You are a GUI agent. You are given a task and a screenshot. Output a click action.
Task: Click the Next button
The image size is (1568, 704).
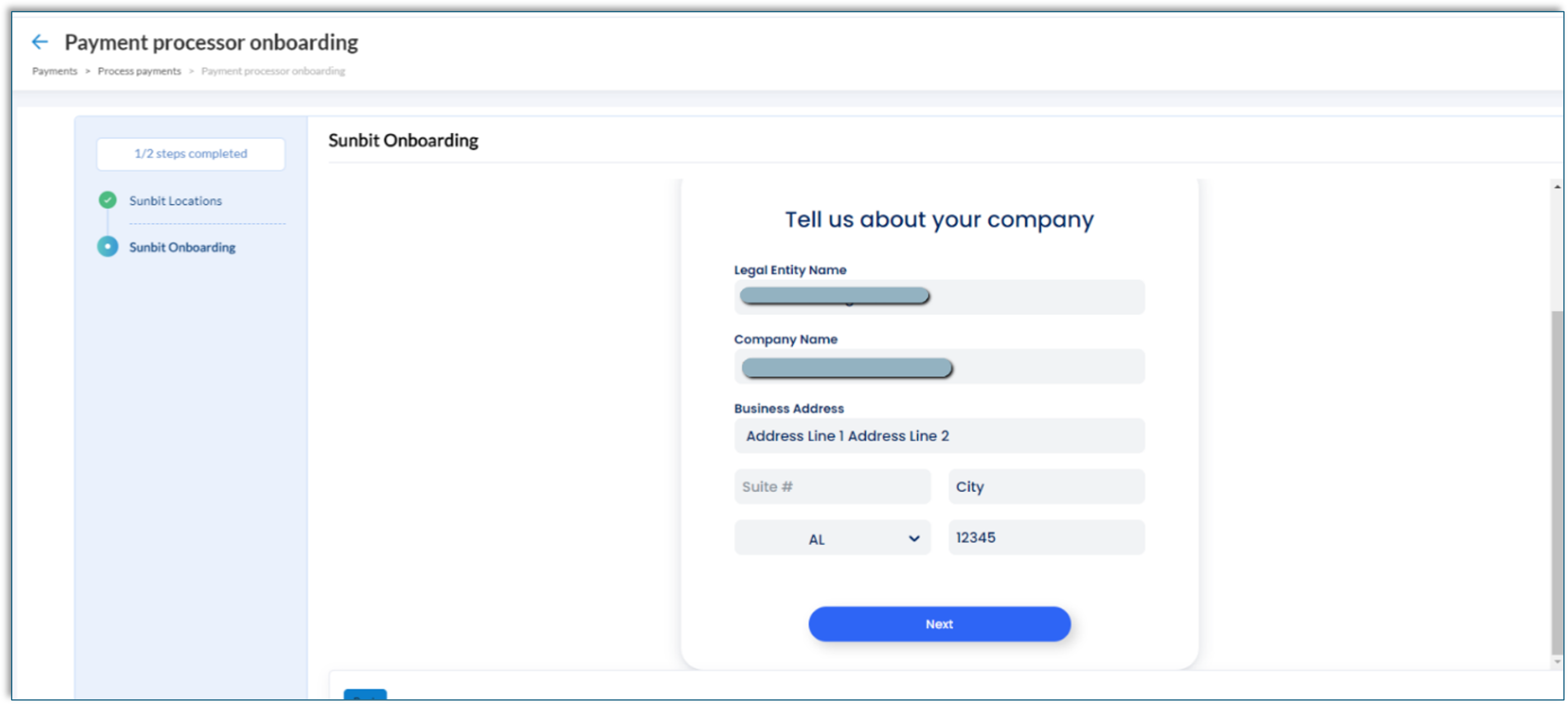(x=939, y=624)
